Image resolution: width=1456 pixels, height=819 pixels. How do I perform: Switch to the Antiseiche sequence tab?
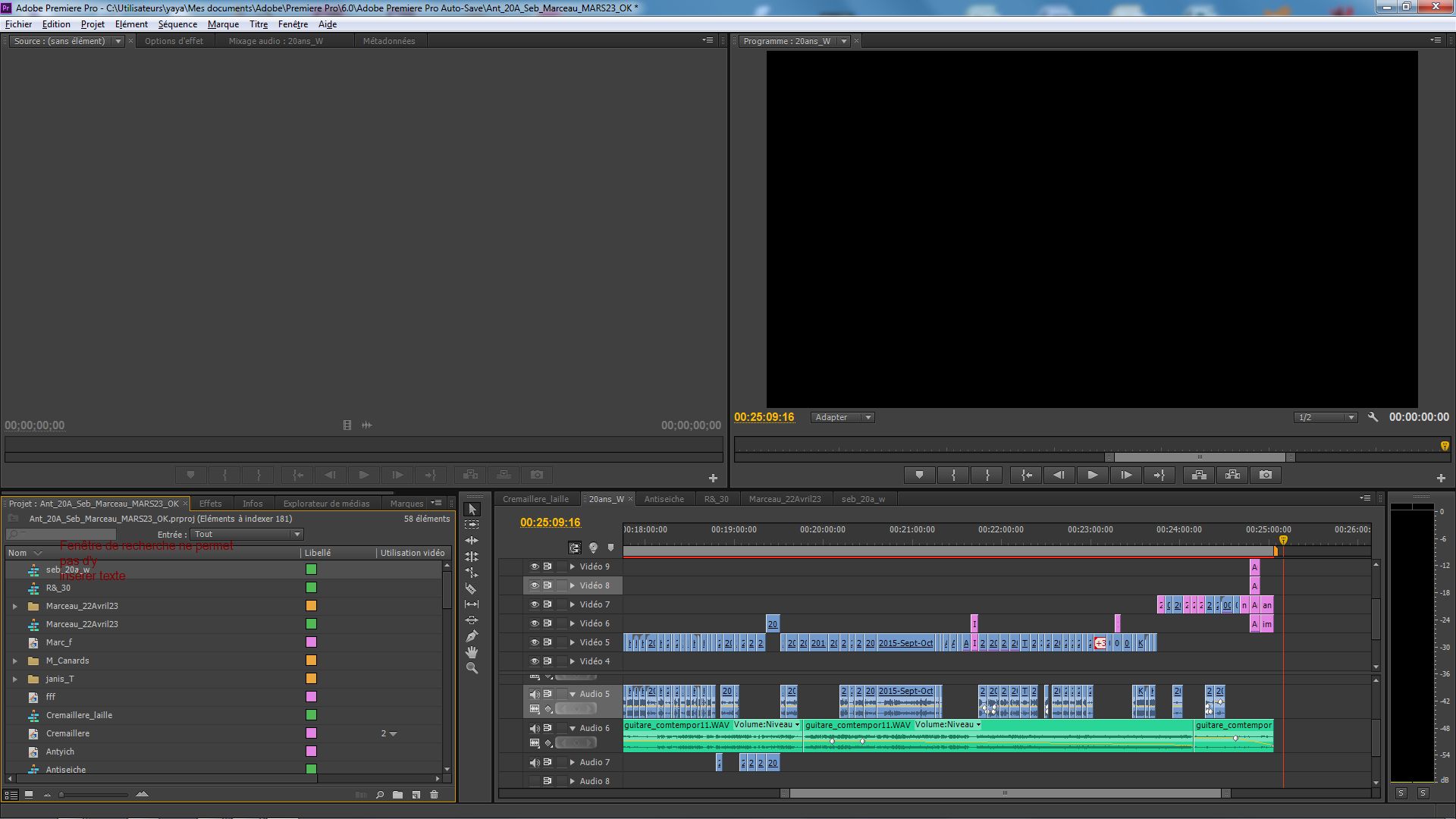pos(664,499)
